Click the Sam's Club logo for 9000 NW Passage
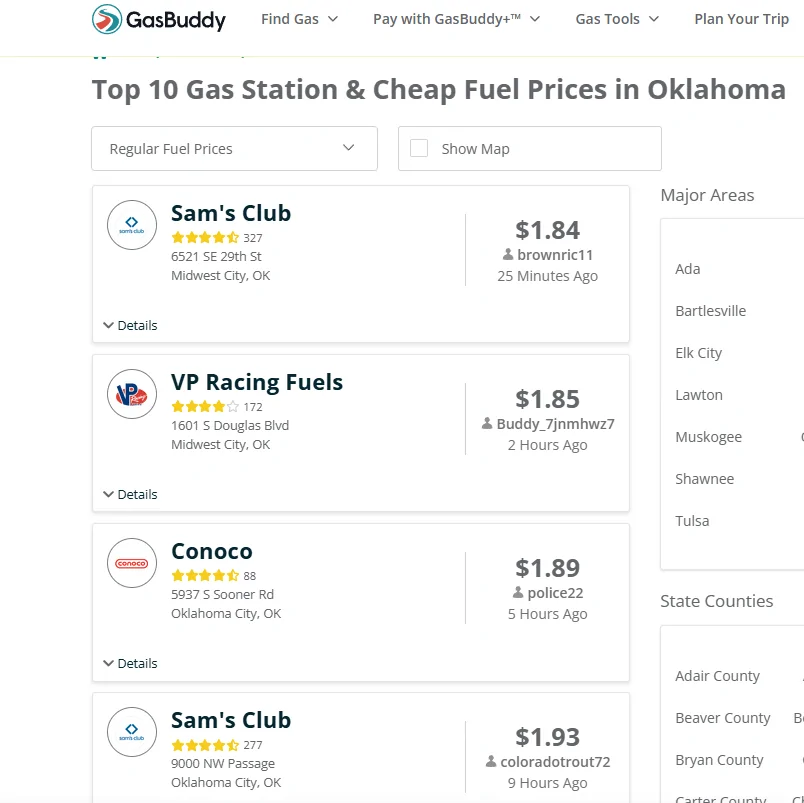 point(132,732)
